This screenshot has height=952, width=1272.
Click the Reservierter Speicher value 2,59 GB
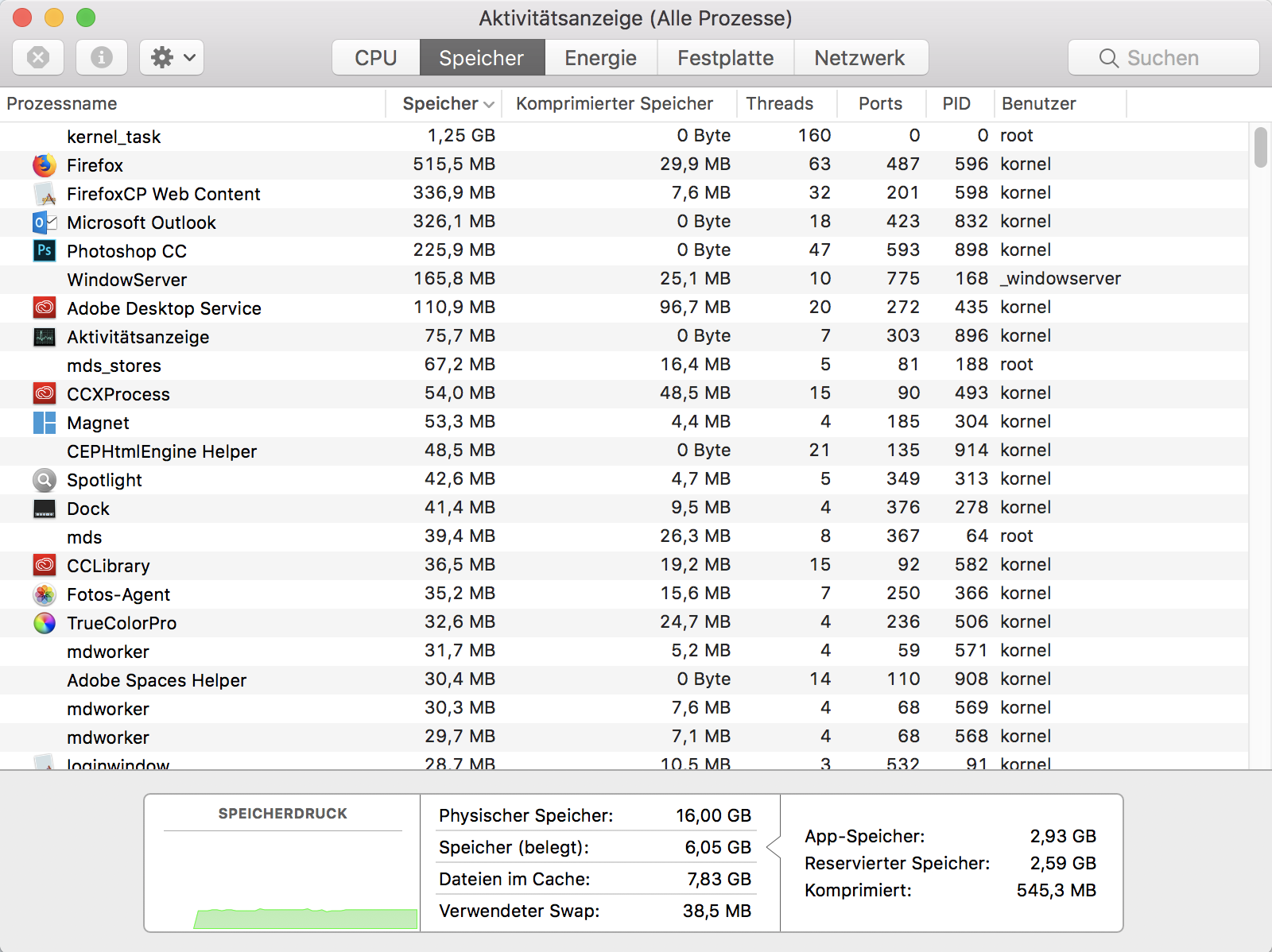[1063, 863]
